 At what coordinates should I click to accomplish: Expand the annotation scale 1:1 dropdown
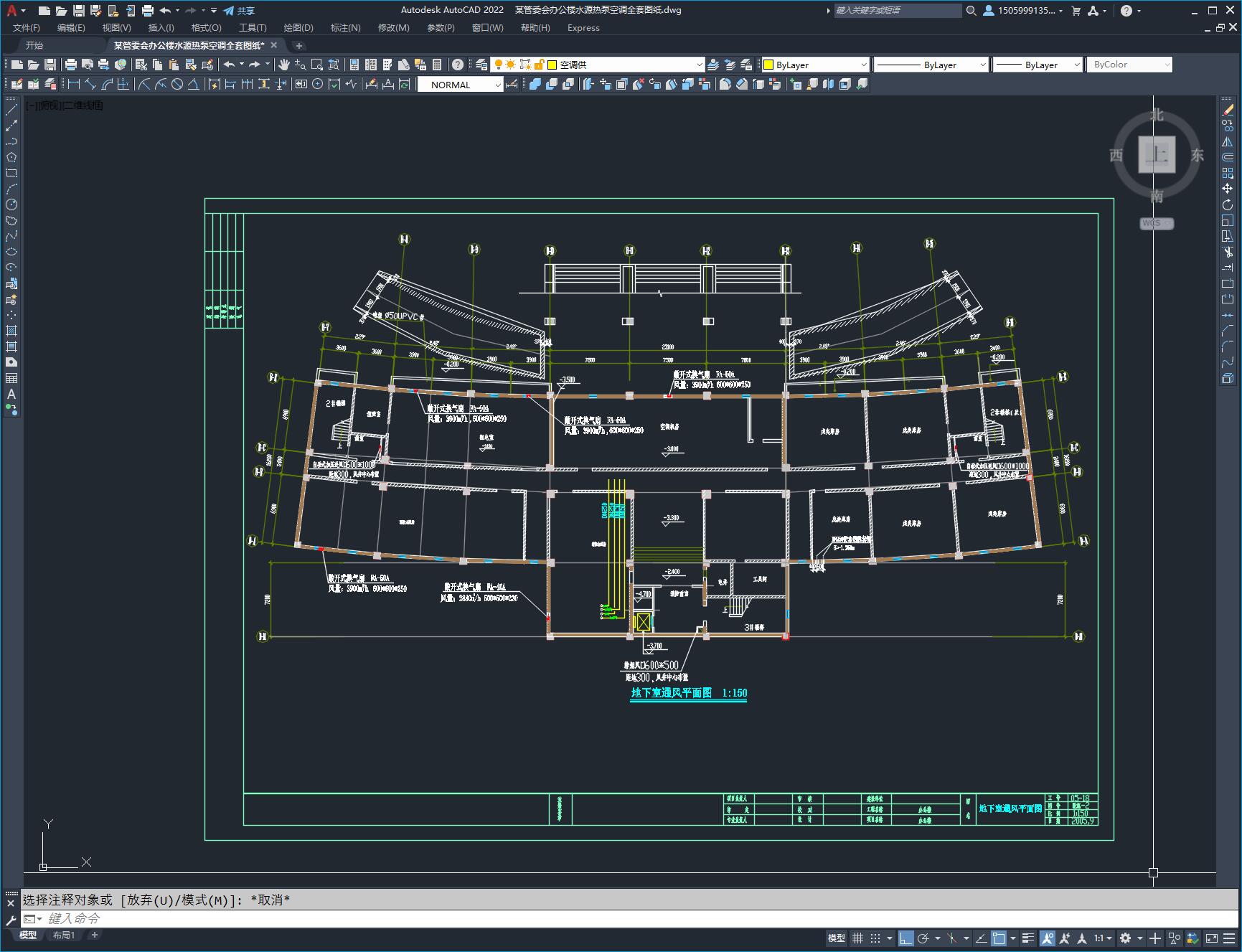click(1104, 938)
